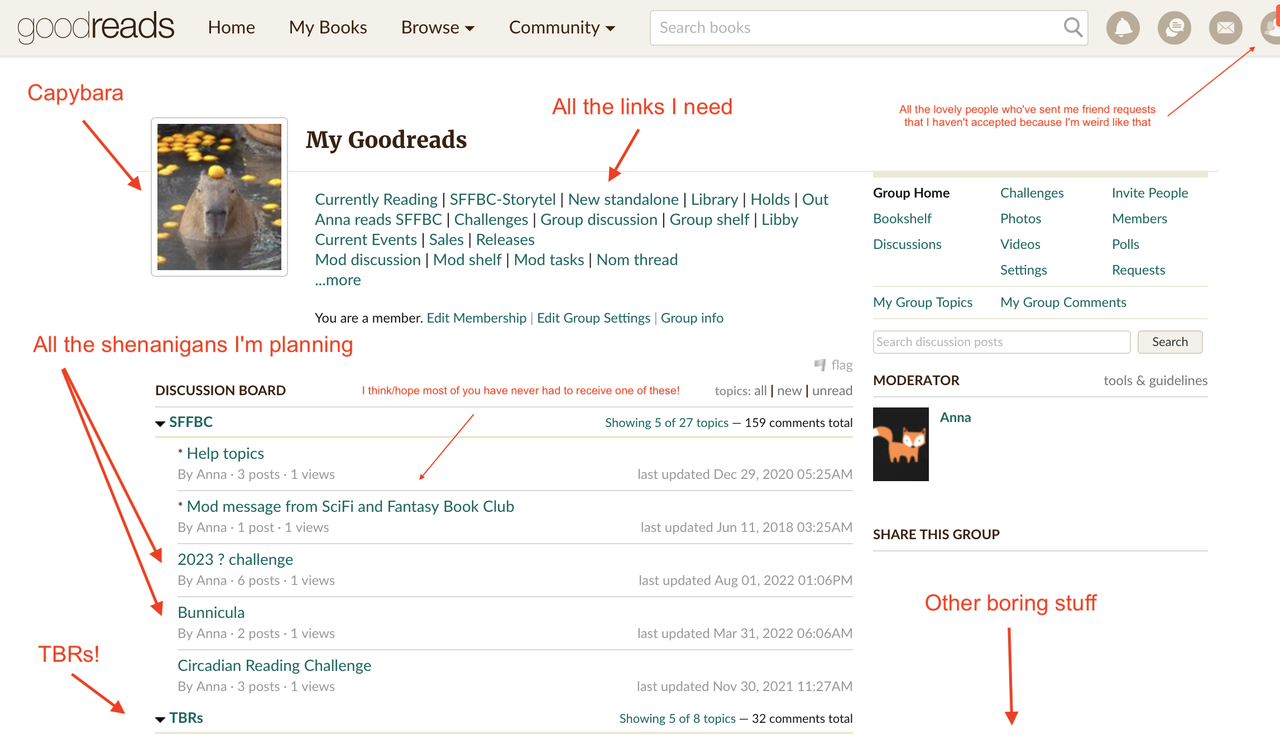Open group Videos
The width and height of the screenshot is (1280, 739).
pyautogui.click(x=1020, y=244)
